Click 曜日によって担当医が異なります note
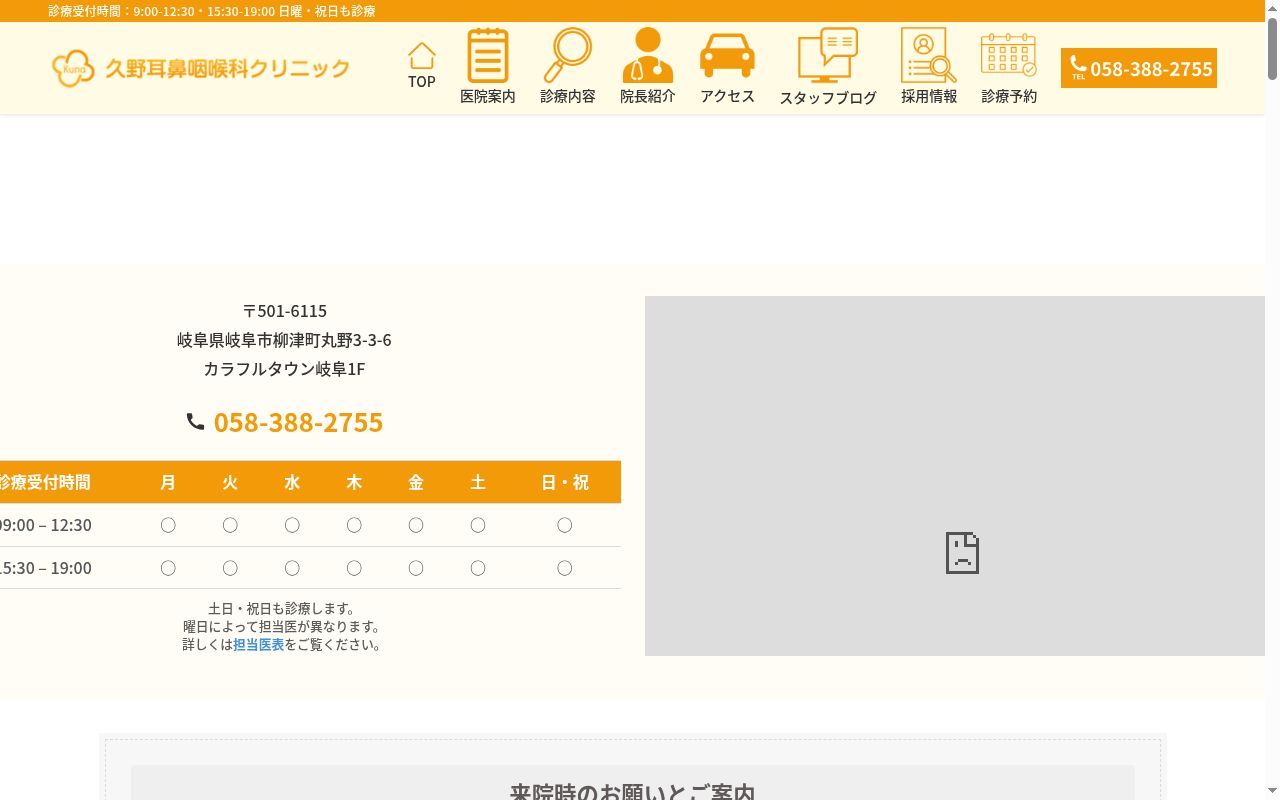The height and width of the screenshot is (800, 1280). [x=282, y=627]
